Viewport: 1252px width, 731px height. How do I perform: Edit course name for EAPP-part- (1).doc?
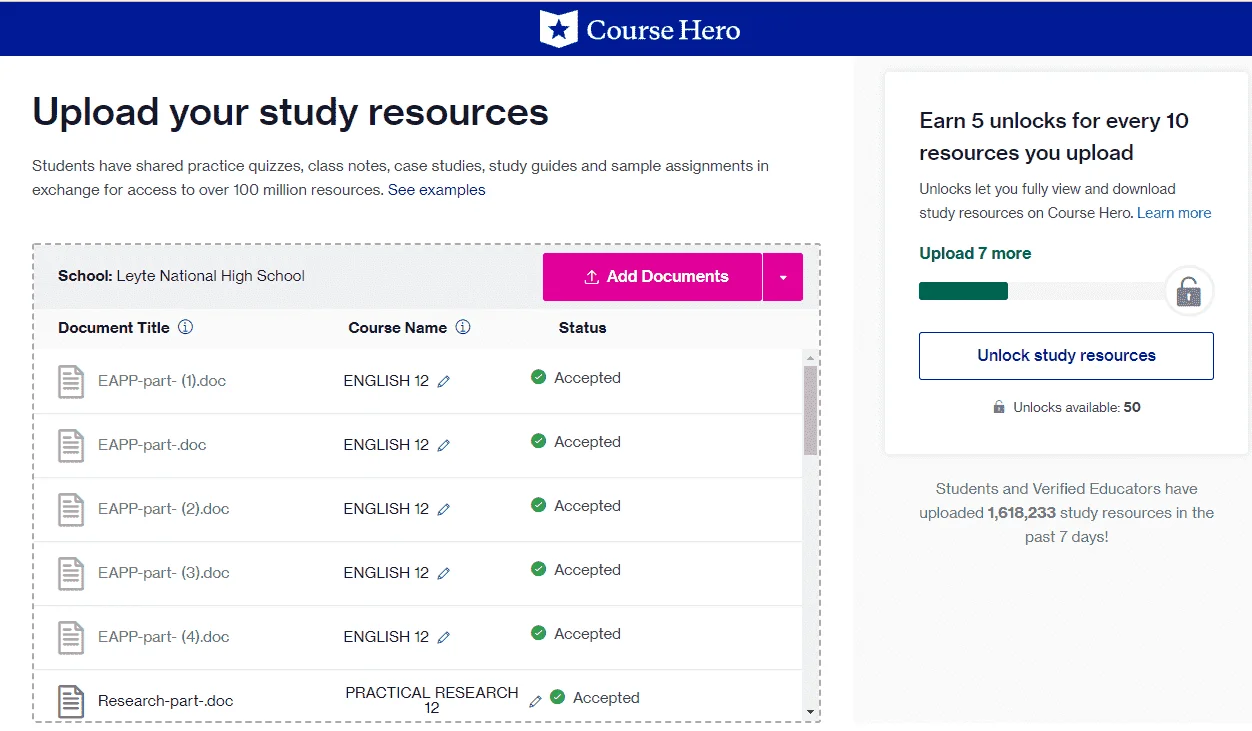point(444,381)
